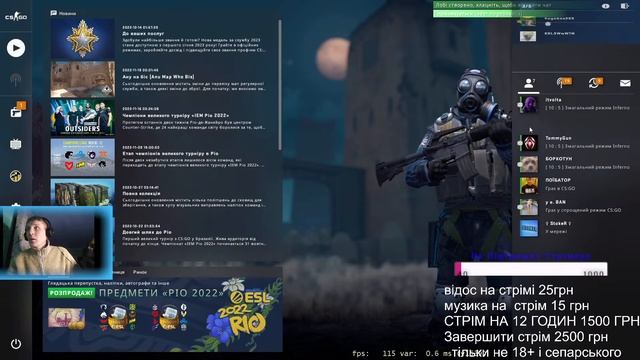The width and height of the screenshot is (640, 360).
Task: Select friend БОРКОТУН in the list
Action: tap(576, 163)
